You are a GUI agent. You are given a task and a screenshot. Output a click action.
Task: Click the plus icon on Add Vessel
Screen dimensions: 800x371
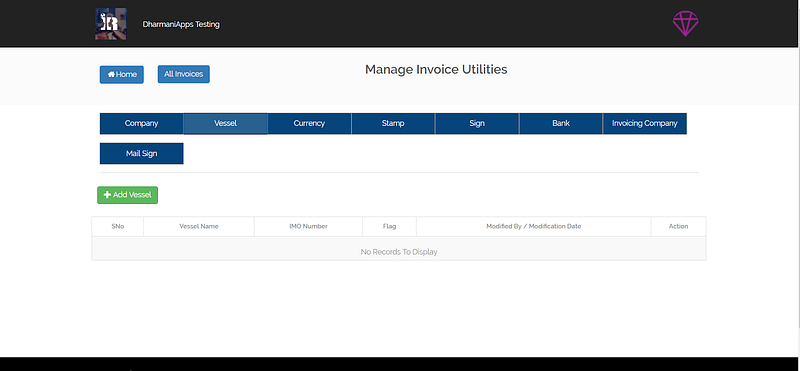click(x=107, y=195)
